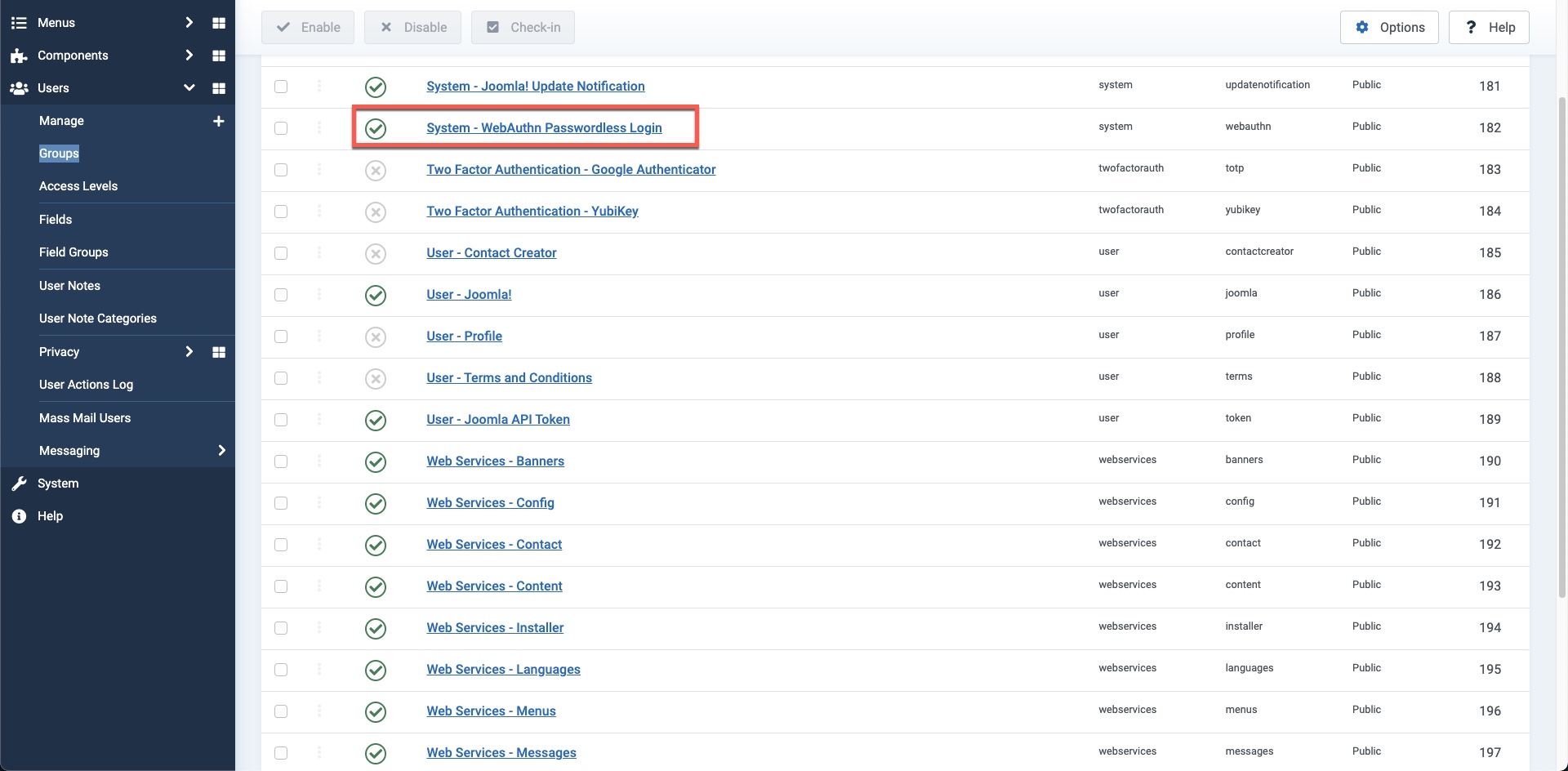Open the Two Factor Authentication - Google Authenticator link

571,170
